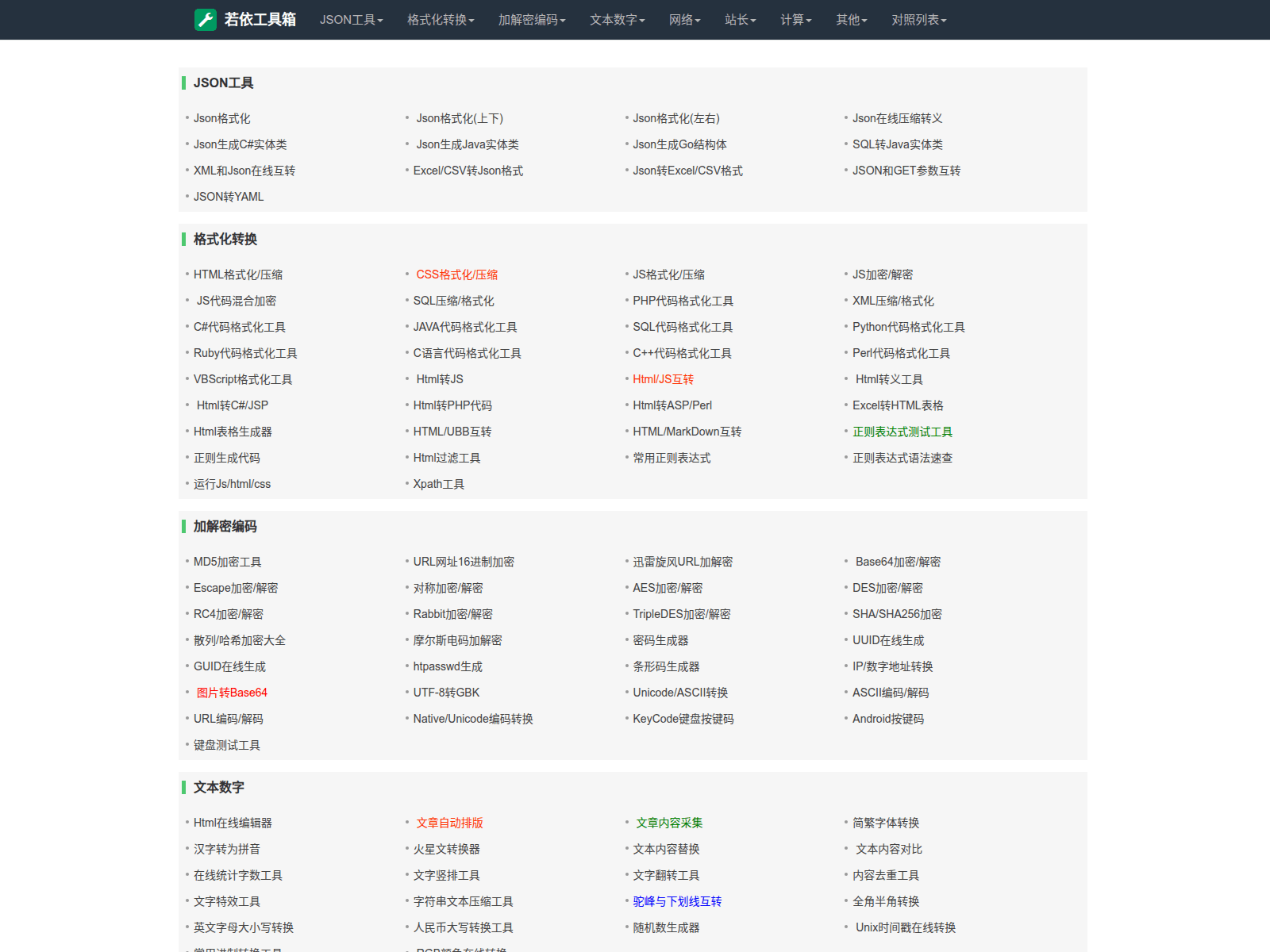
Task: Select the 正则表达式测试工具 link
Action: coord(902,432)
